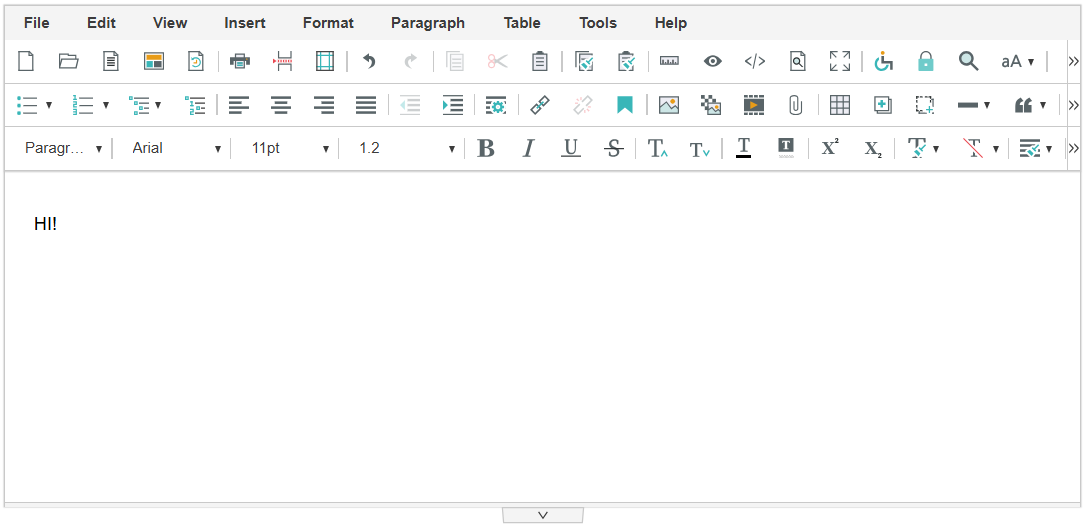This screenshot has width=1084, height=526.
Task: Click the eye preview icon
Action: (x=713, y=61)
